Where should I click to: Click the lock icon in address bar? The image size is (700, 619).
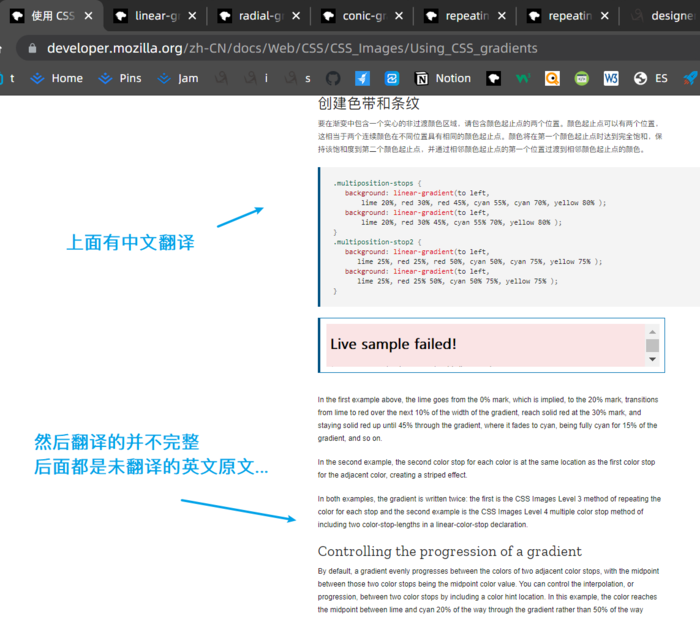click(32, 48)
